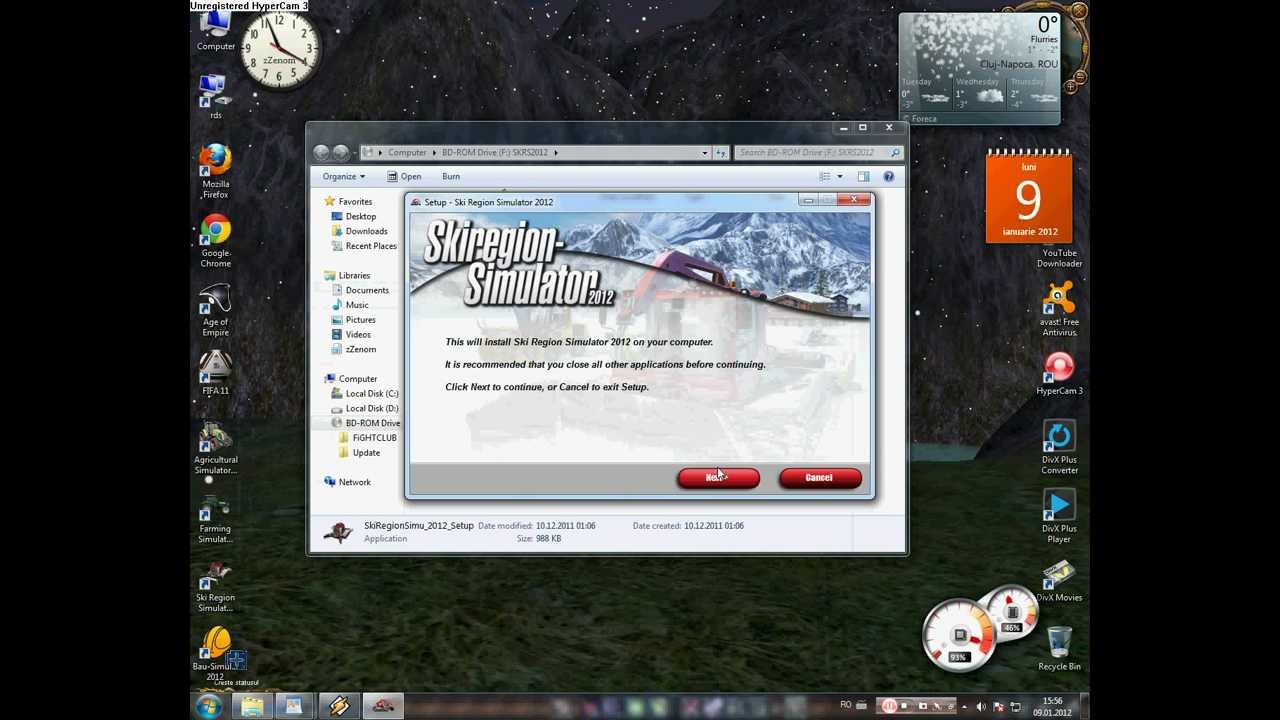This screenshot has width=1280, height=720.
Task: Click the calendar gadget showing 9
Action: 1029,197
